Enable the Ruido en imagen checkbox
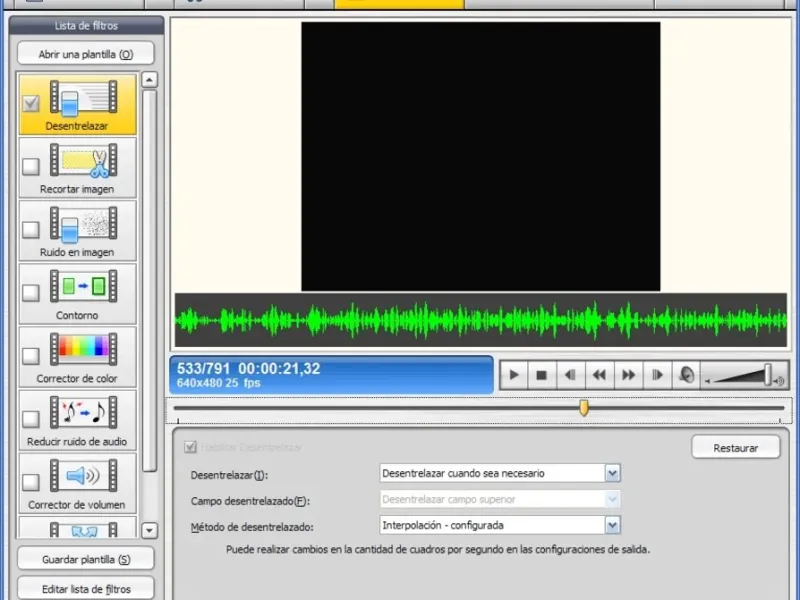Screen dimensions: 800x600 tap(31, 230)
